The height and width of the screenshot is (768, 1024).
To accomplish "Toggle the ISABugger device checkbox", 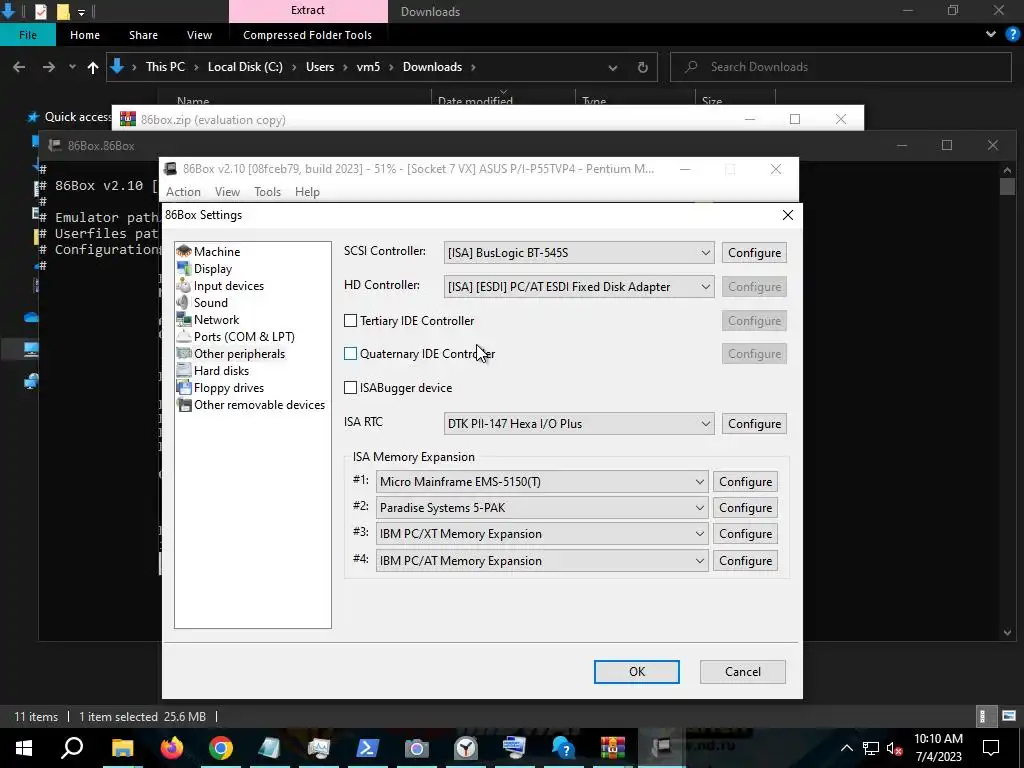I will point(351,387).
